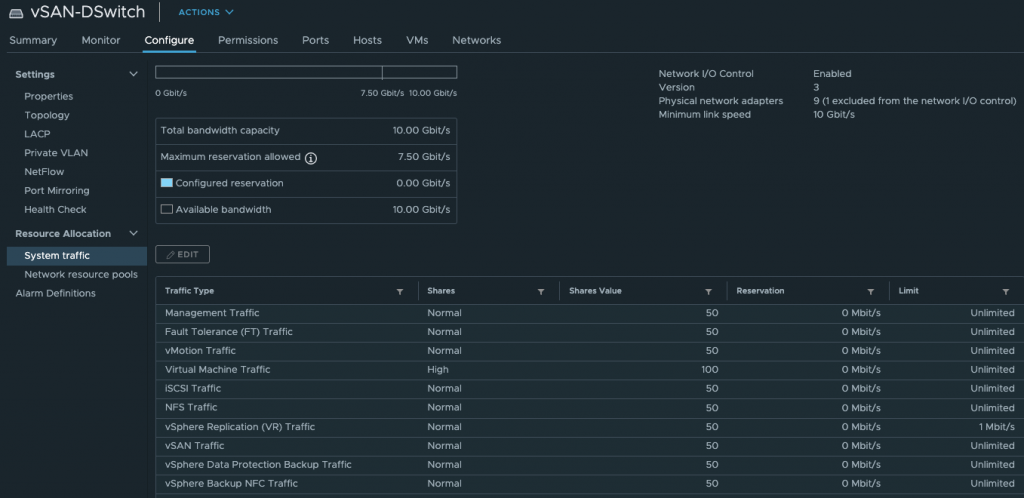Screen dimensions: 1024x498
Task: Open the Permissions tab
Action: (x=248, y=40)
